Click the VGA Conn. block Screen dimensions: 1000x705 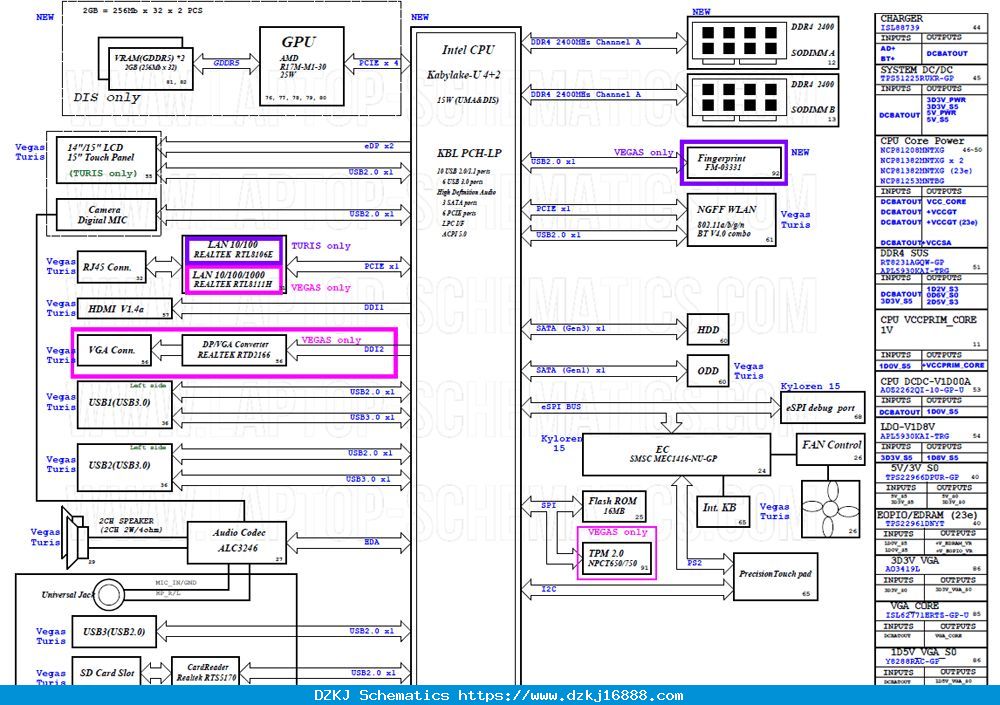(x=114, y=350)
